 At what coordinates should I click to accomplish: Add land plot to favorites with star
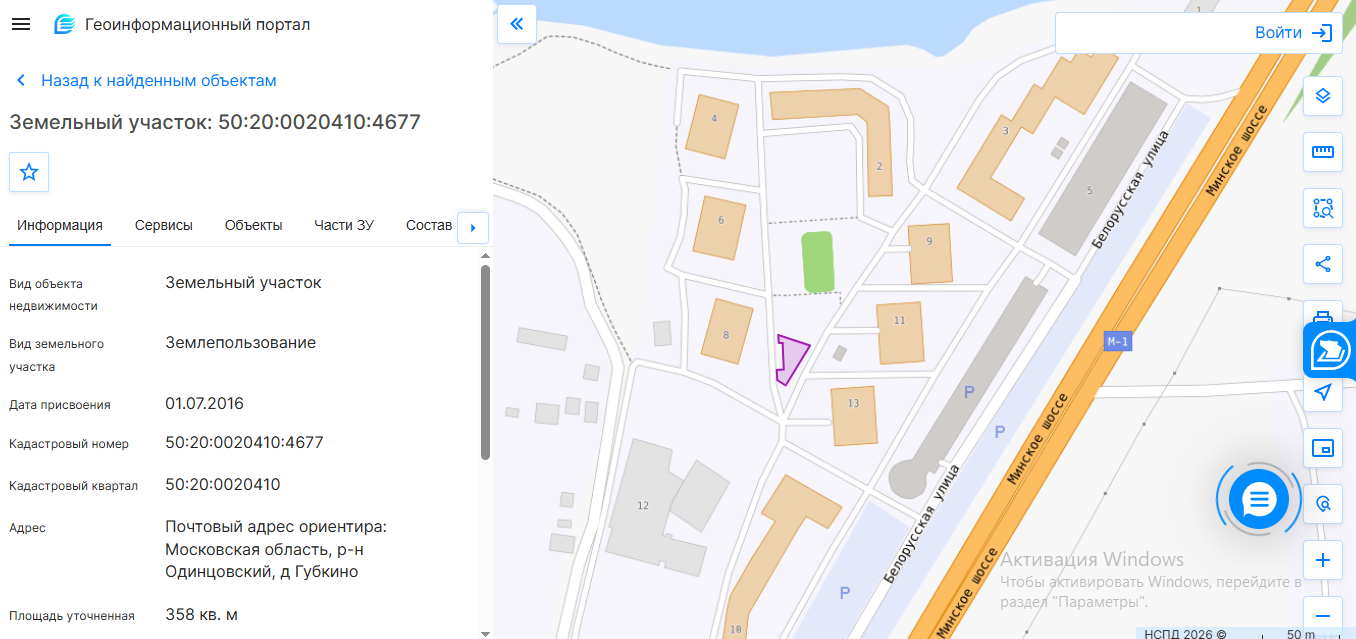(29, 172)
